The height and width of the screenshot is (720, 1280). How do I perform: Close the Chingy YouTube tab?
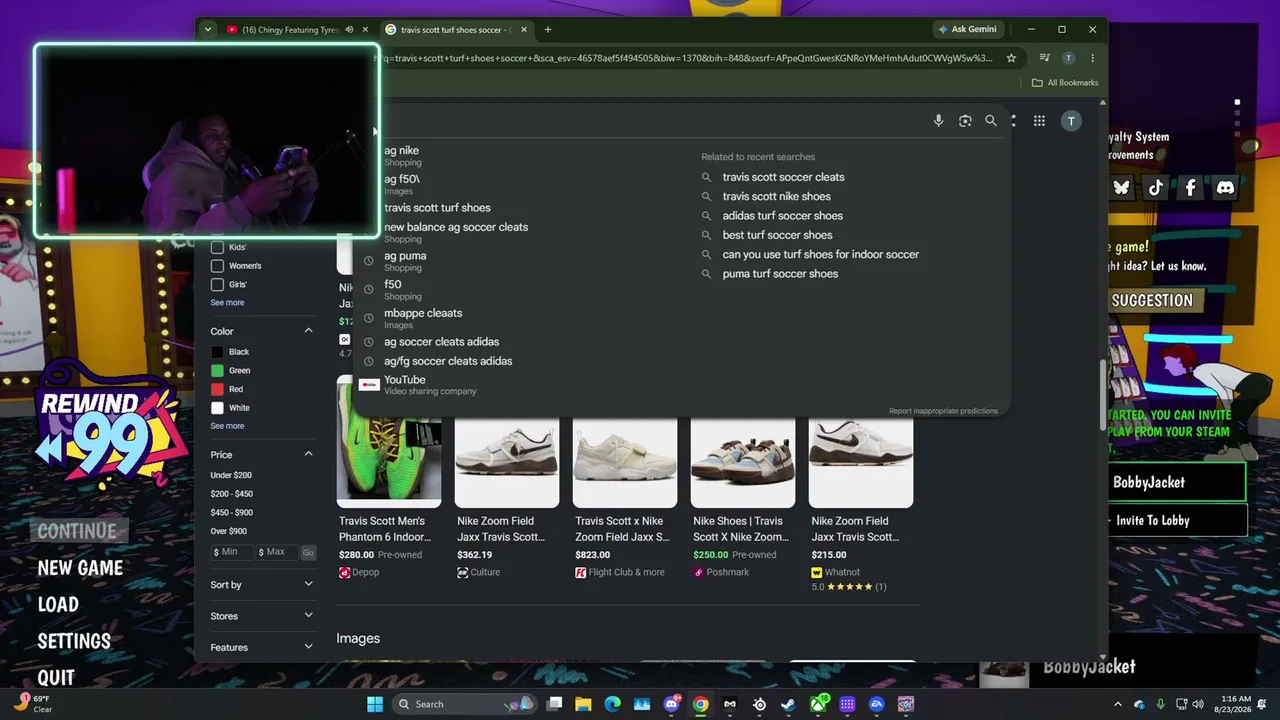(x=365, y=30)
